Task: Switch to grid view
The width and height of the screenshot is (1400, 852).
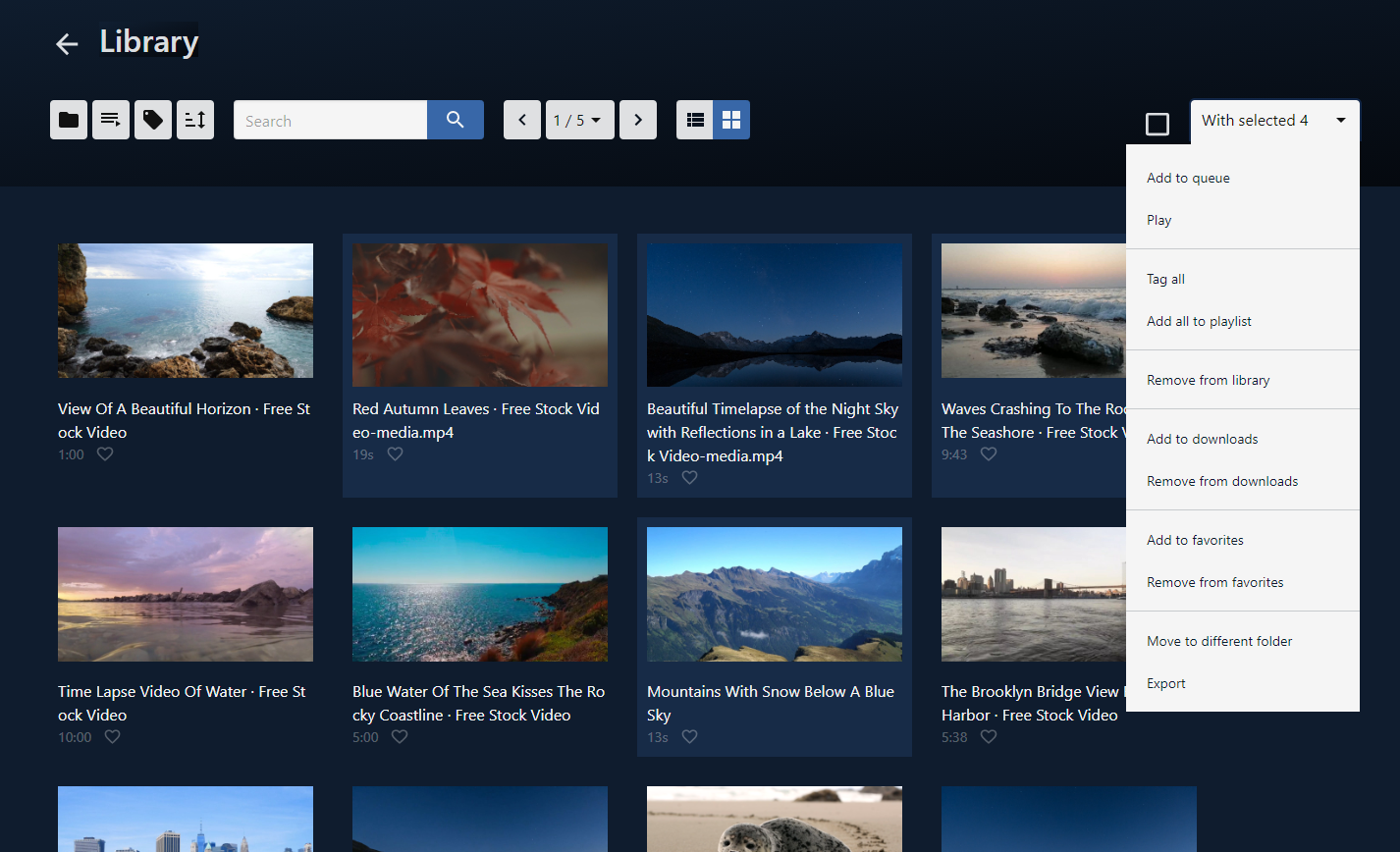Action: [x=731, y=120]
